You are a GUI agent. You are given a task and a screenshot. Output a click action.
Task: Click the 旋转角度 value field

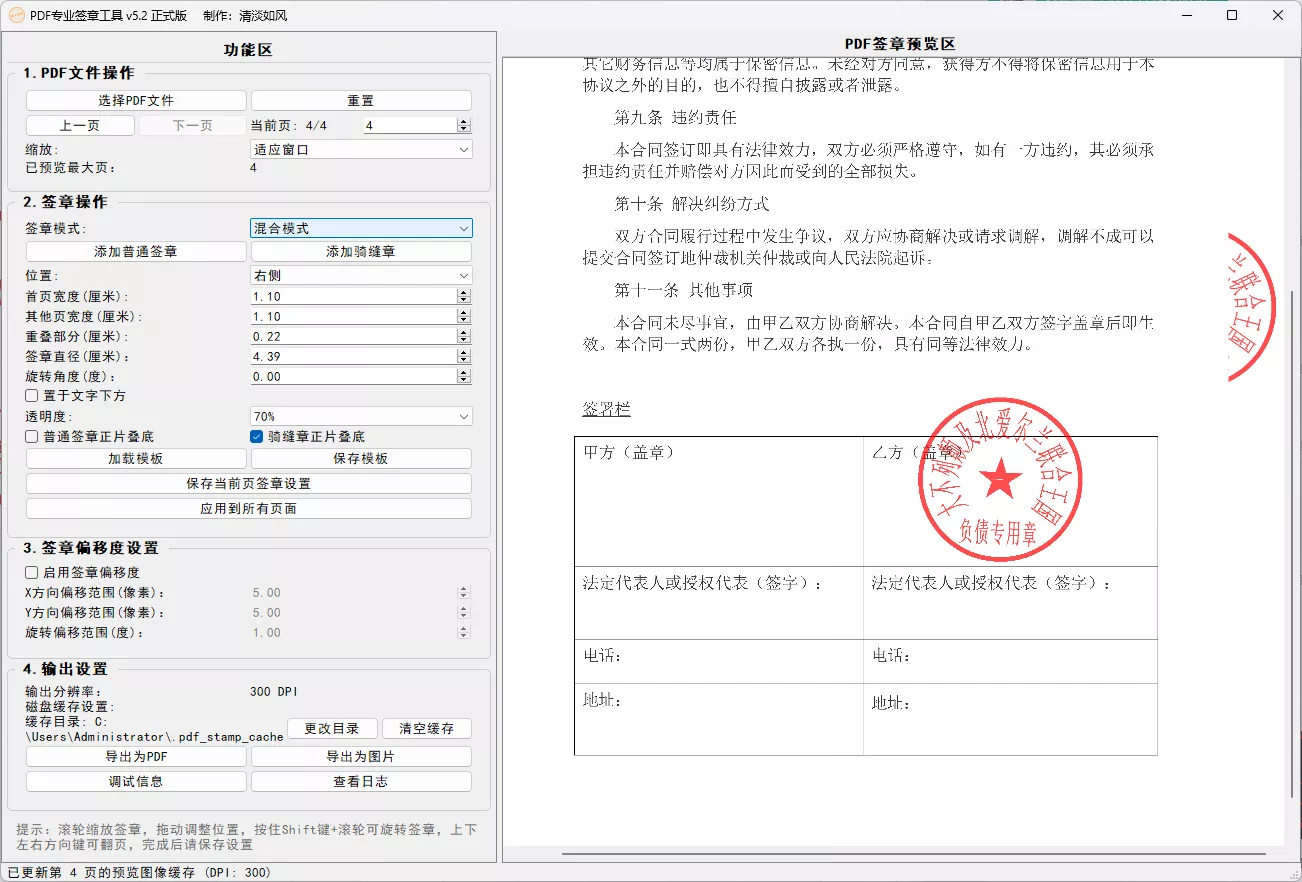pyautogui.click(x=354, y=376)
